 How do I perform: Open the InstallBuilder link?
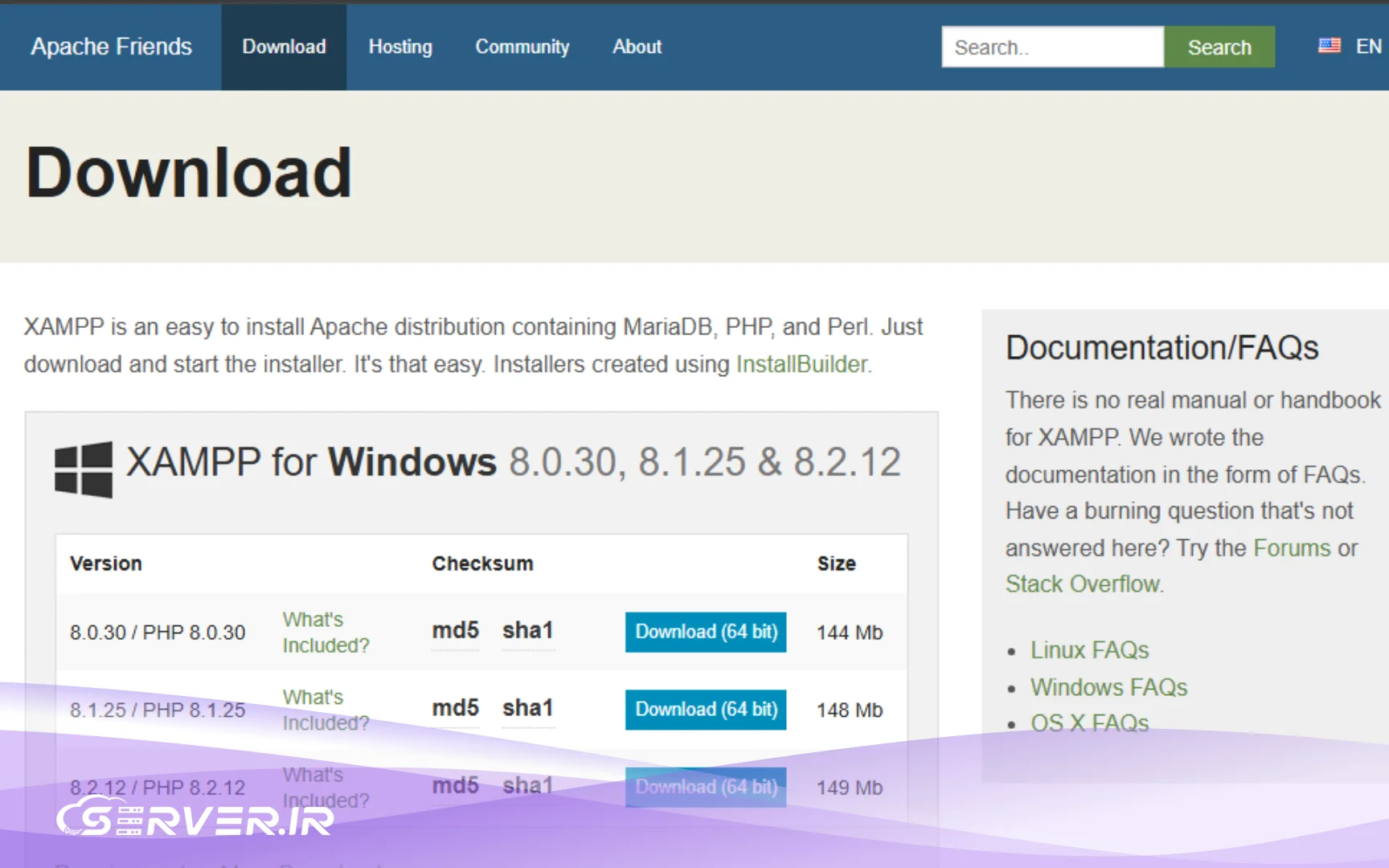pyautogui.click(x=801, y=364)
